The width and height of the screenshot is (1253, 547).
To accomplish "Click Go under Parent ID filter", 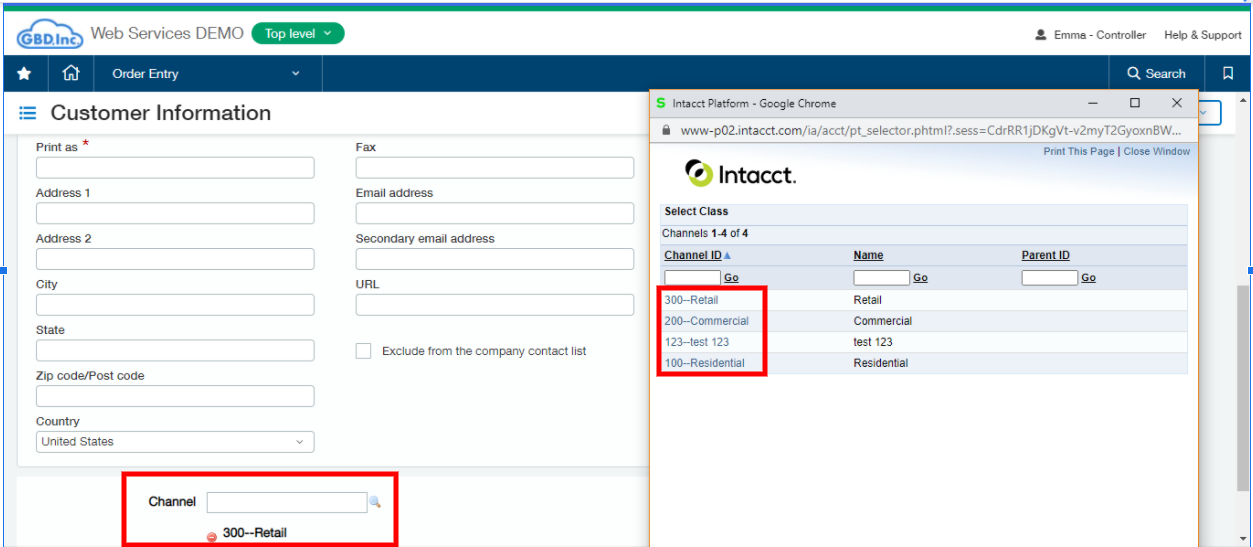I will (1088, 278).
